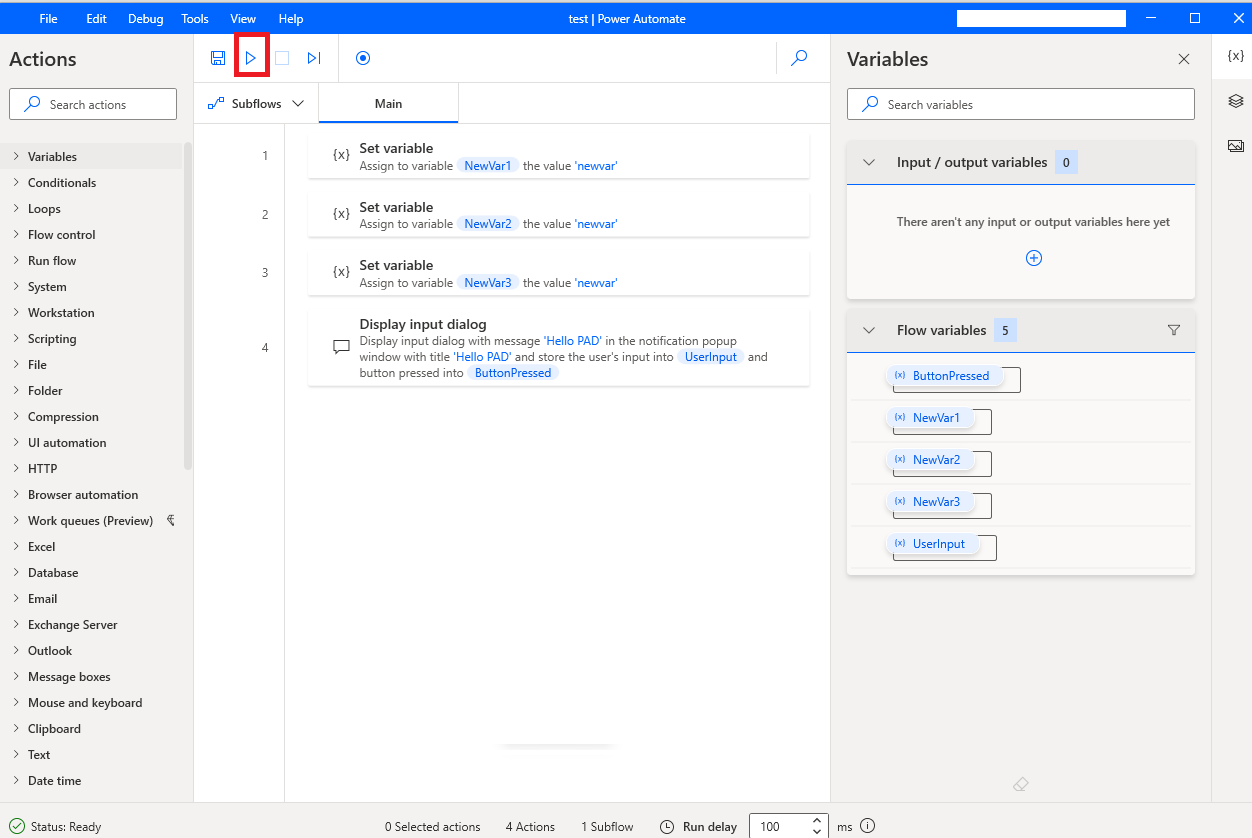Expand System actions group

16,286
